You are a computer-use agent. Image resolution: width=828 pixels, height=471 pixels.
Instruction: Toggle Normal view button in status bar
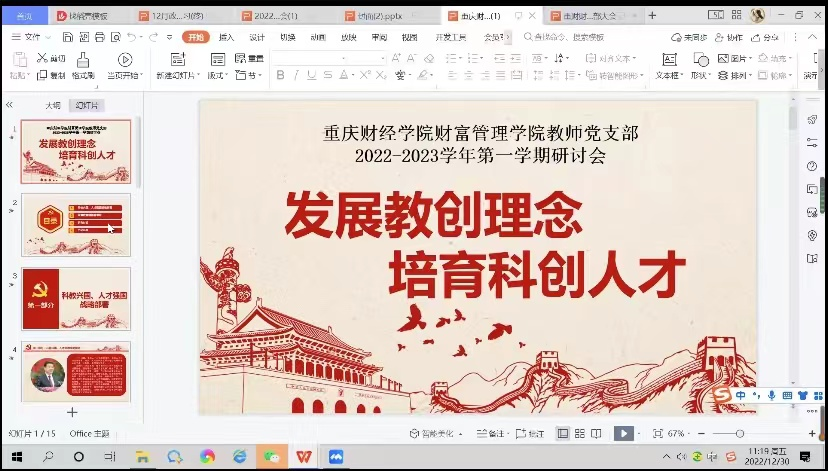563,434
